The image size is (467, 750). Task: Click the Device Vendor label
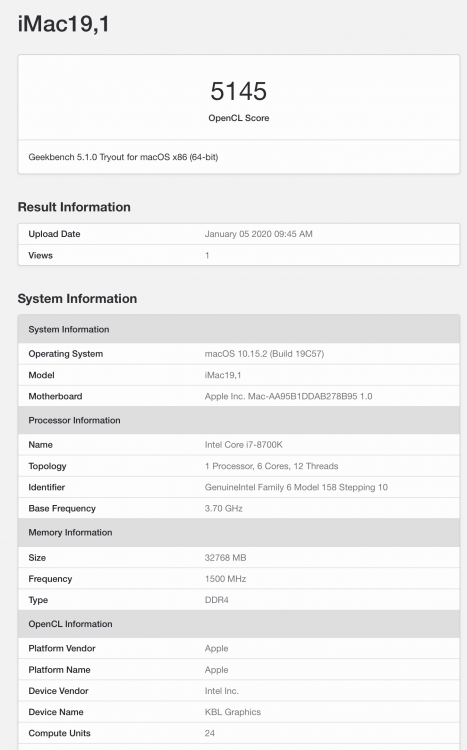pyautogui.click(x=58, y=691)
